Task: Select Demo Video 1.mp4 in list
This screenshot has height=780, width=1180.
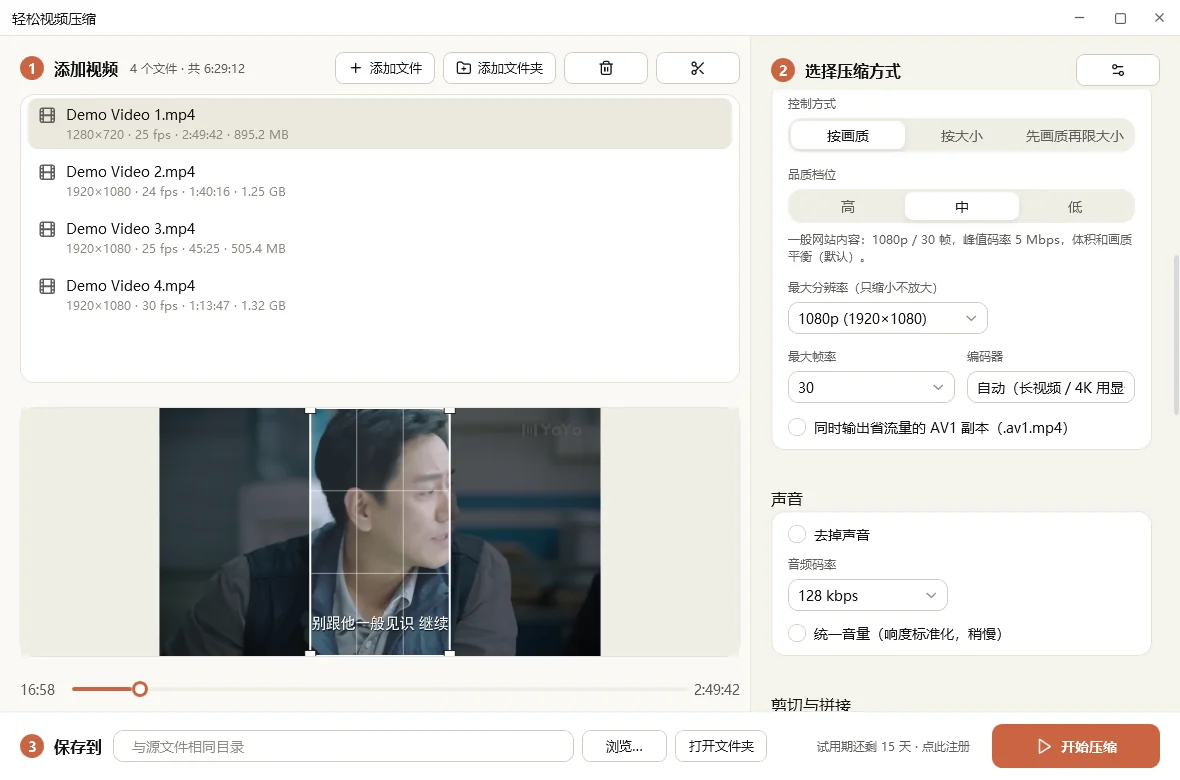Action: pos(379,123)
